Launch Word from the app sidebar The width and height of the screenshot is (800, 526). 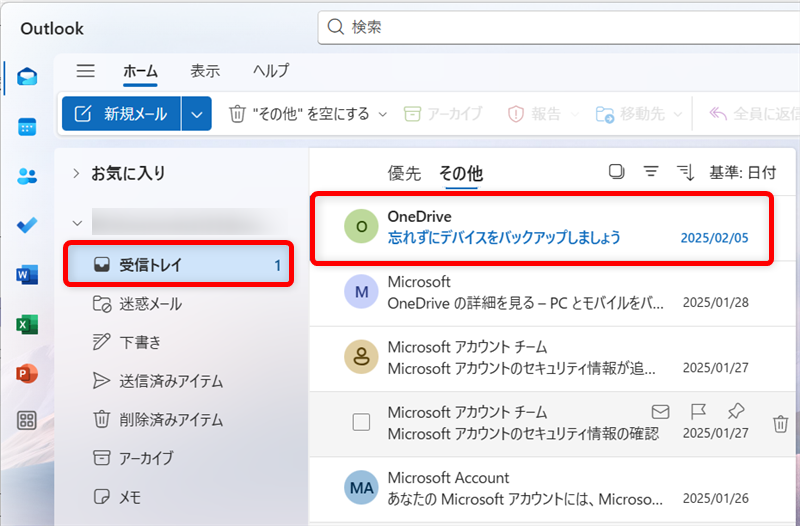pos(27,275)
